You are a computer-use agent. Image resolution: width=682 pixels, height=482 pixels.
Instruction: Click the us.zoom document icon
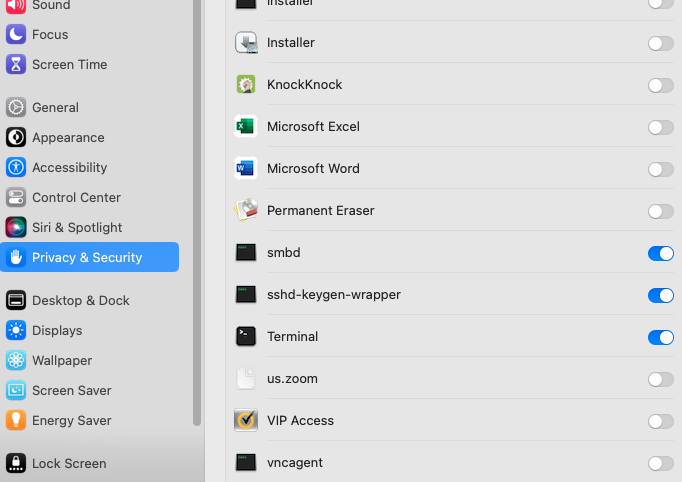tap(246, 378)
